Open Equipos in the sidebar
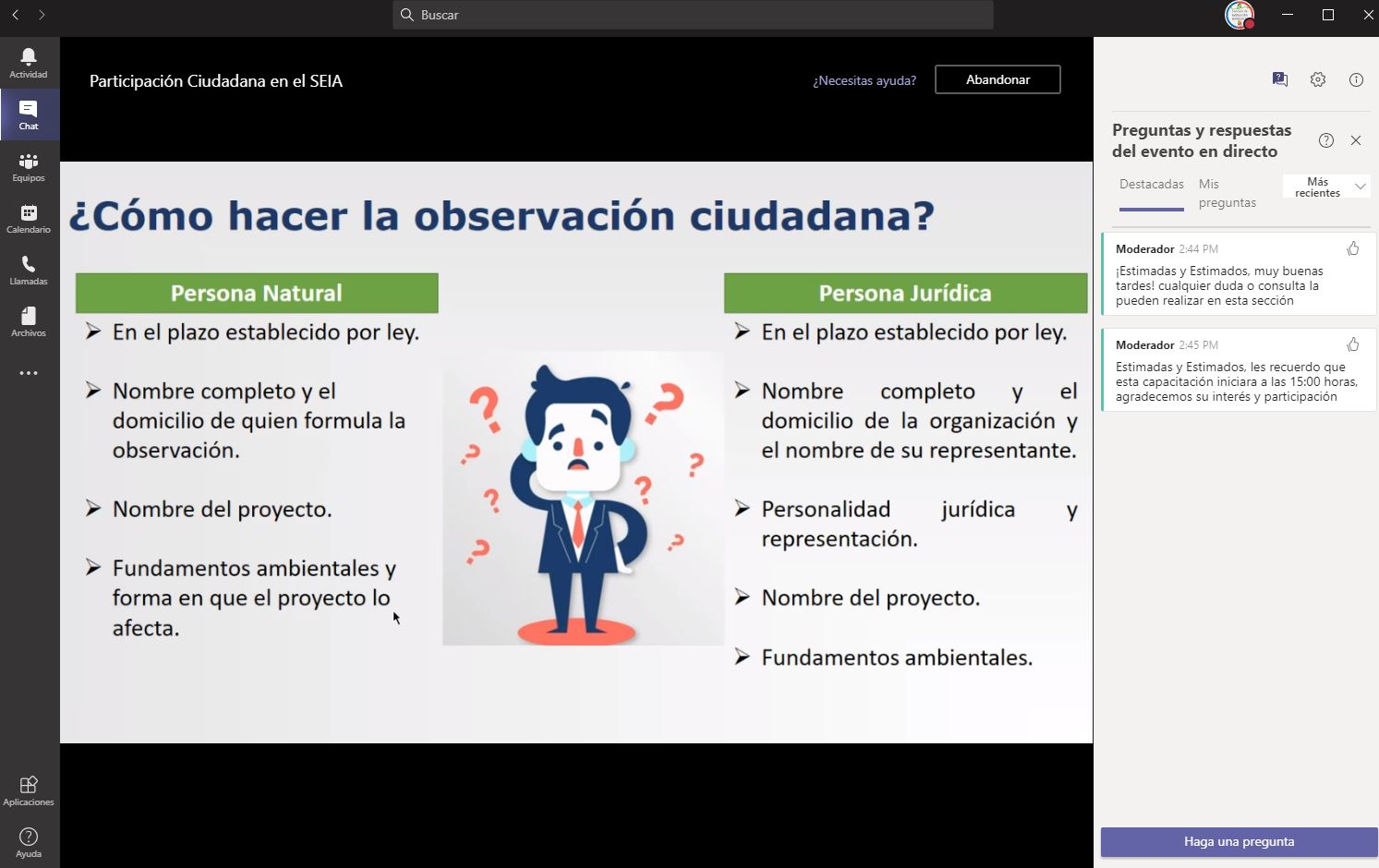Screen dimensions: 1379x868 [29, 166]
